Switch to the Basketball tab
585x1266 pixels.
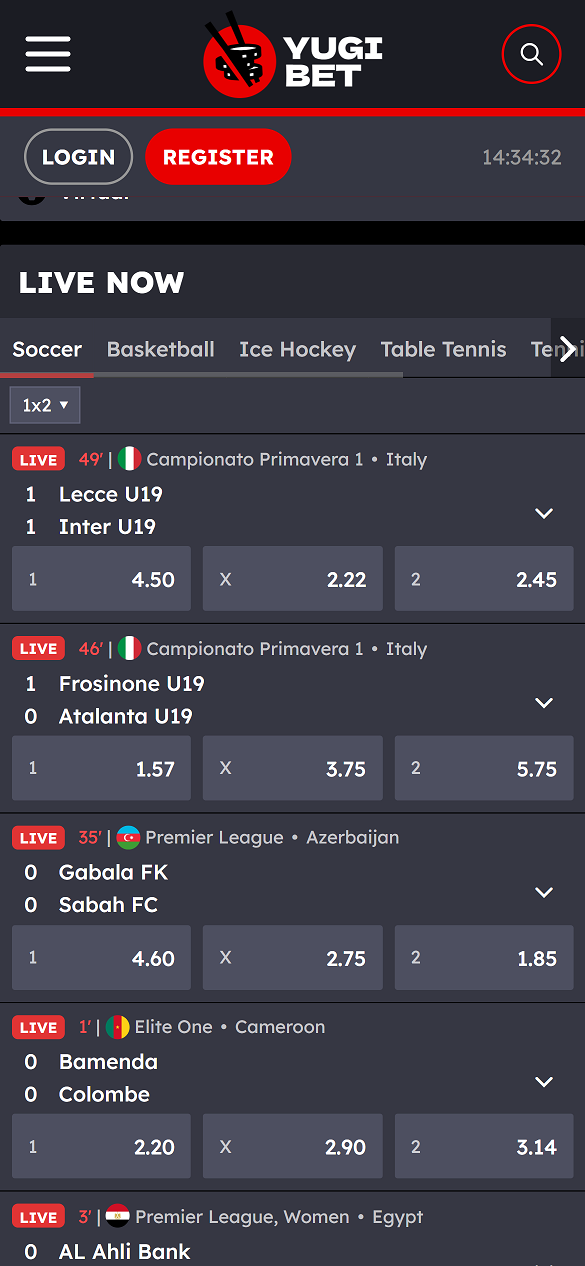[161, 349]
